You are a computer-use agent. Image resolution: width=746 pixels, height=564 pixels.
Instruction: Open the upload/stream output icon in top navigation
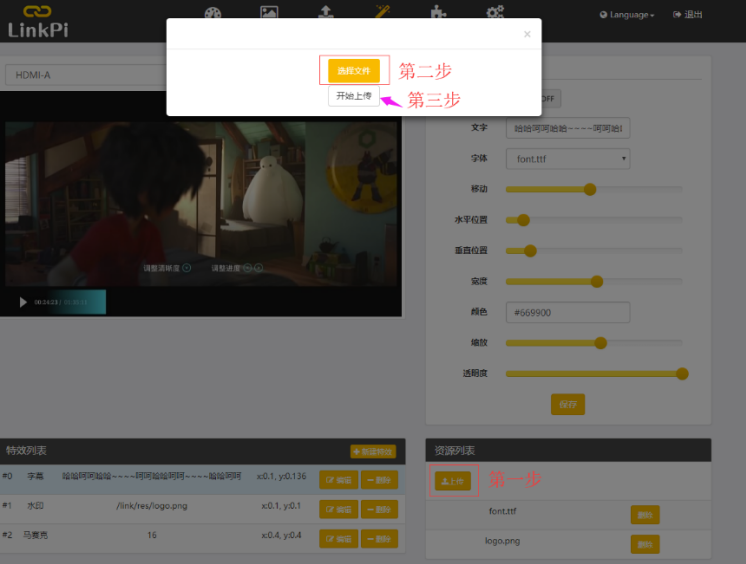coord(325,12)
